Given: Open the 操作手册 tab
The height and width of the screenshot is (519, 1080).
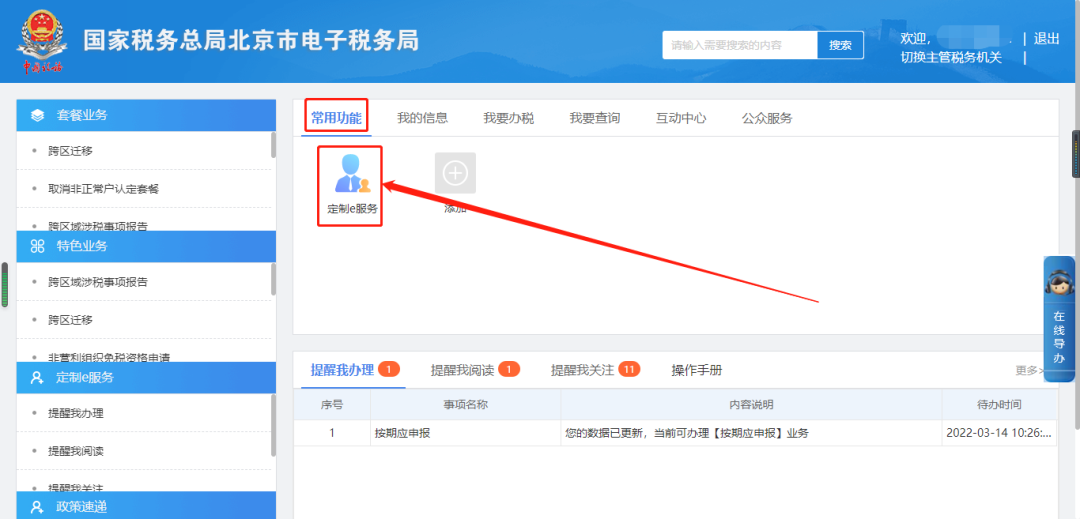Looking at the screenshot, I should [696, 370].
